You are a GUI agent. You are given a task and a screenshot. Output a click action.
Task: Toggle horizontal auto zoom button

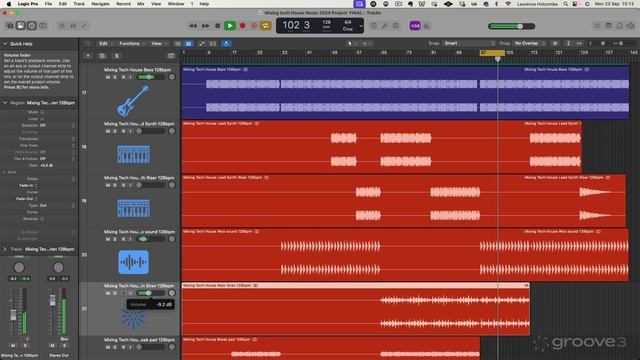579,43
